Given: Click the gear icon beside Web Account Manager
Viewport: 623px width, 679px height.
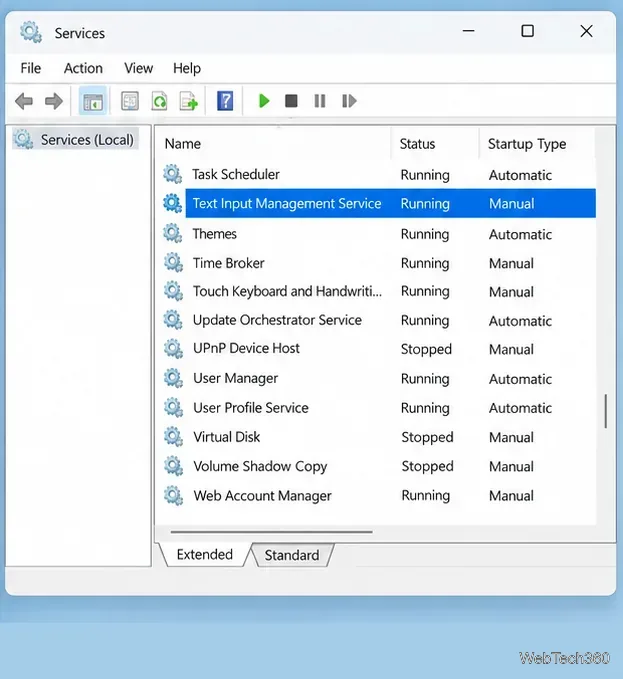Looking at the screenshot, I should [x=173, y=495].
